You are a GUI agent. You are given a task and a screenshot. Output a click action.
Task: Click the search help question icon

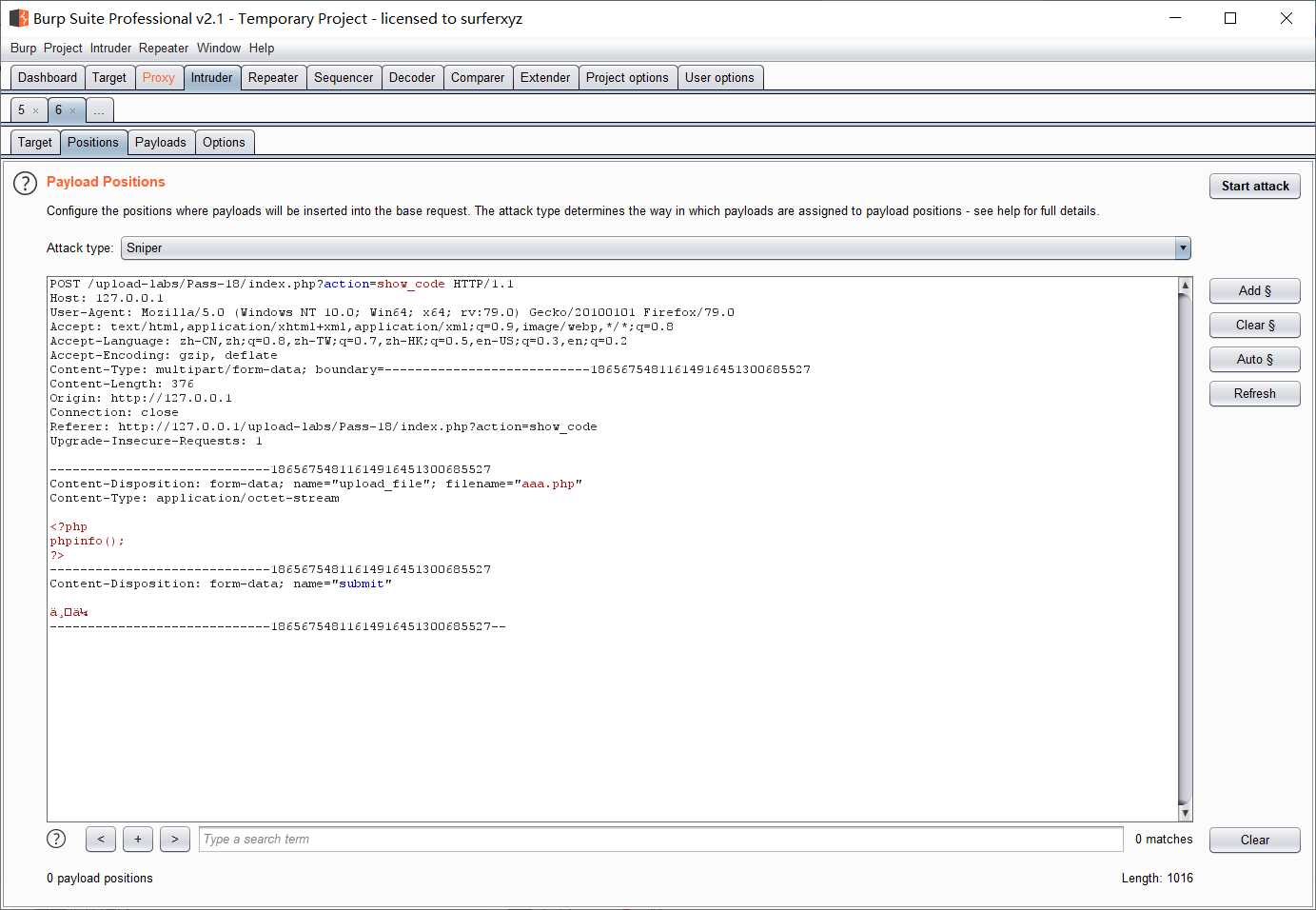[56, 839]
